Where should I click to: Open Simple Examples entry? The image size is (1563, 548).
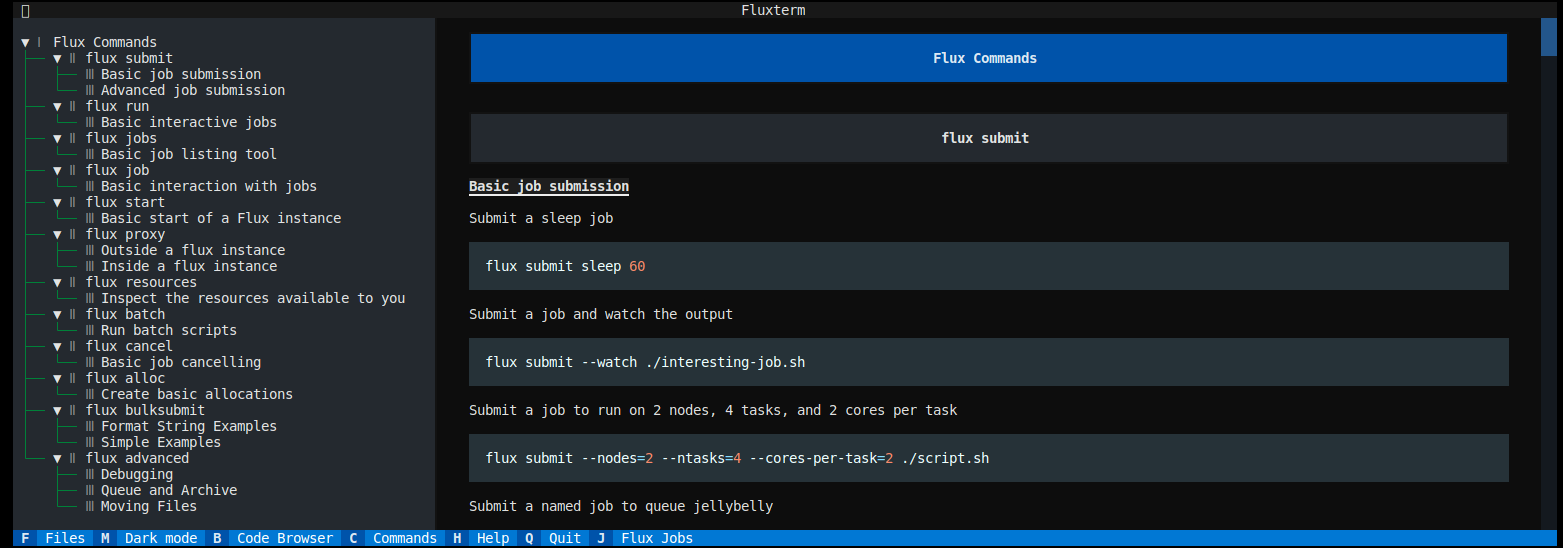click(161, 442)
